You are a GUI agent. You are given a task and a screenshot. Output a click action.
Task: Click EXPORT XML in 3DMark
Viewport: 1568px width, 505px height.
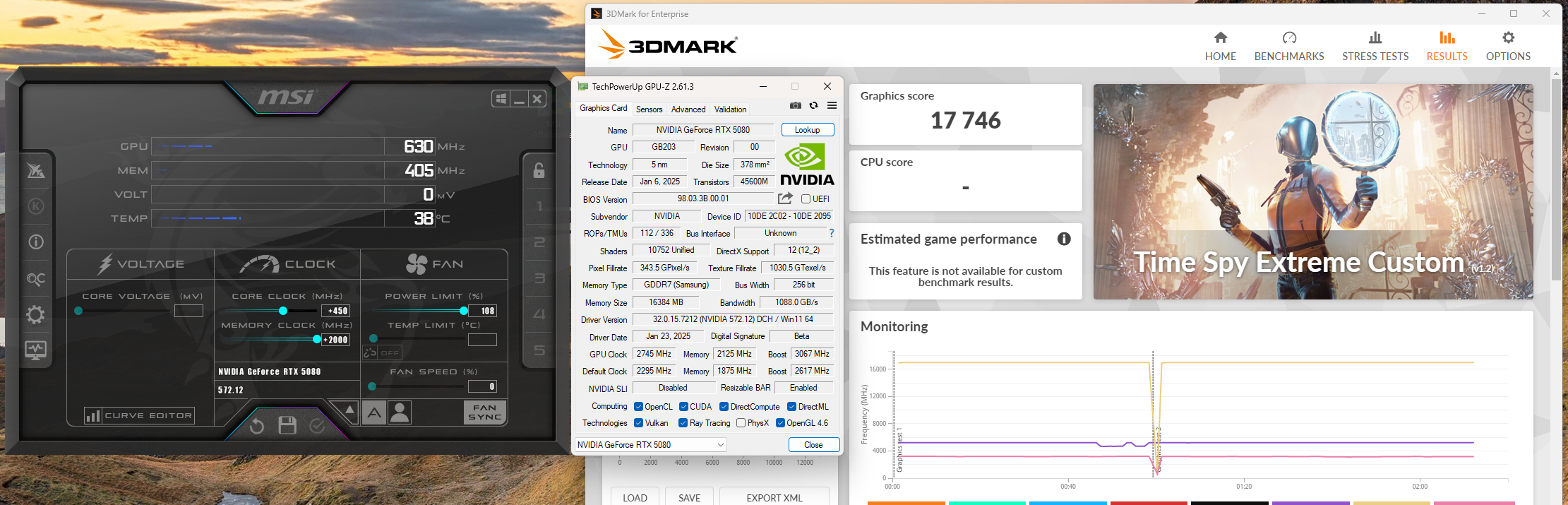click(x=774, y=497)
